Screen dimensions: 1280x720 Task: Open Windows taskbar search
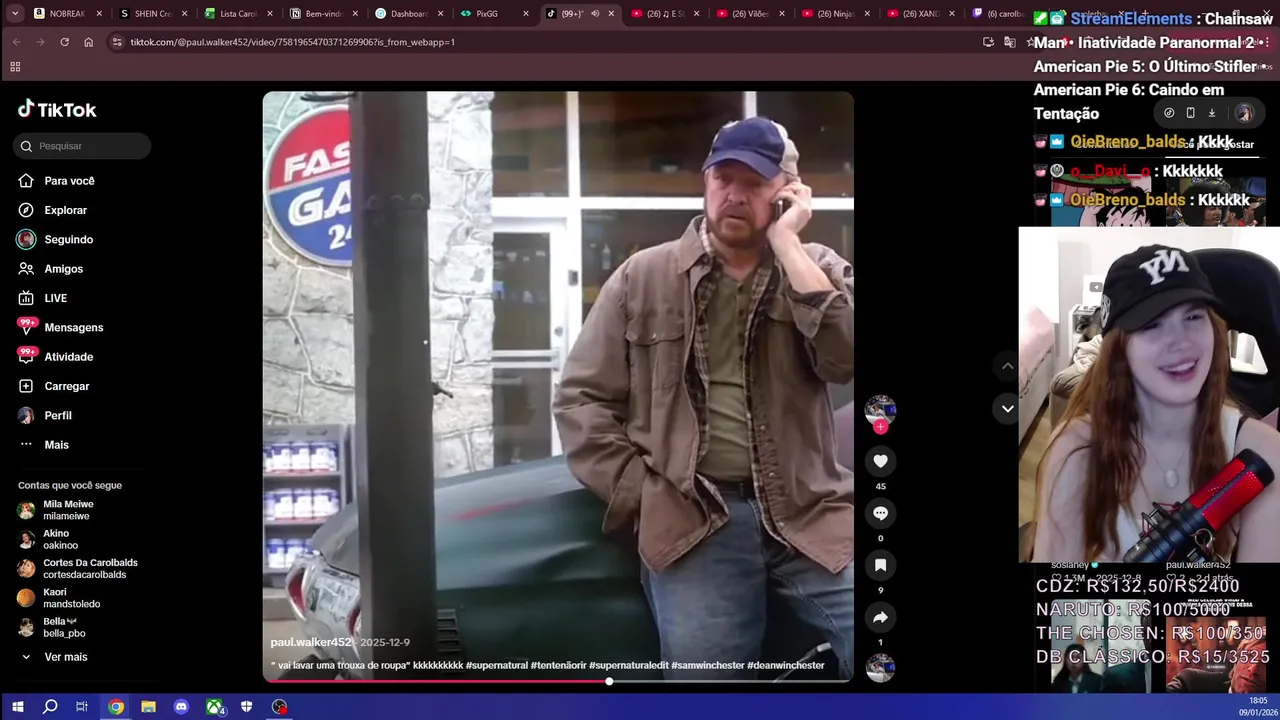pos(50,707)
